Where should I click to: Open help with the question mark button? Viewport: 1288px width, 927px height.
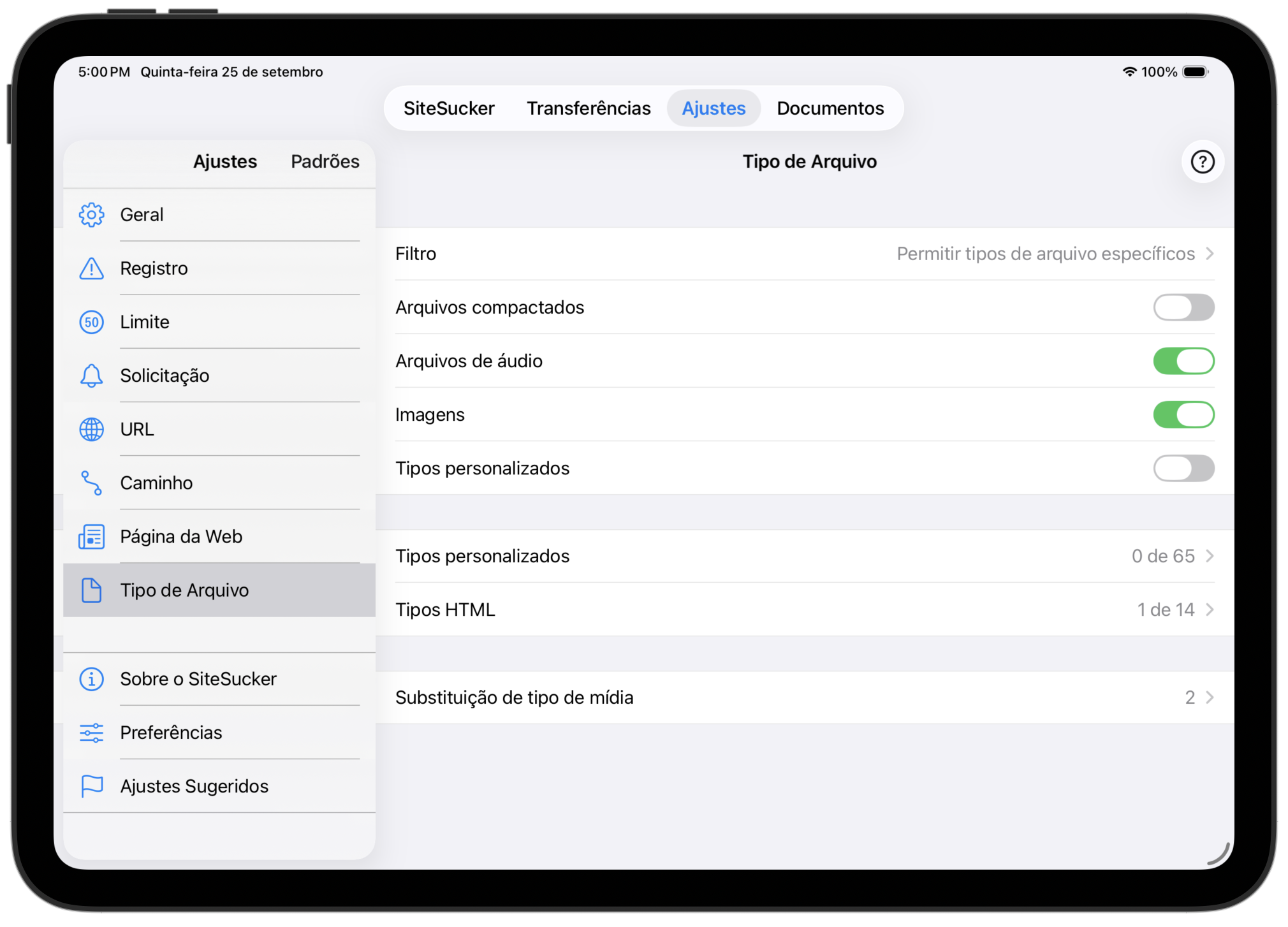[1202, 162]
